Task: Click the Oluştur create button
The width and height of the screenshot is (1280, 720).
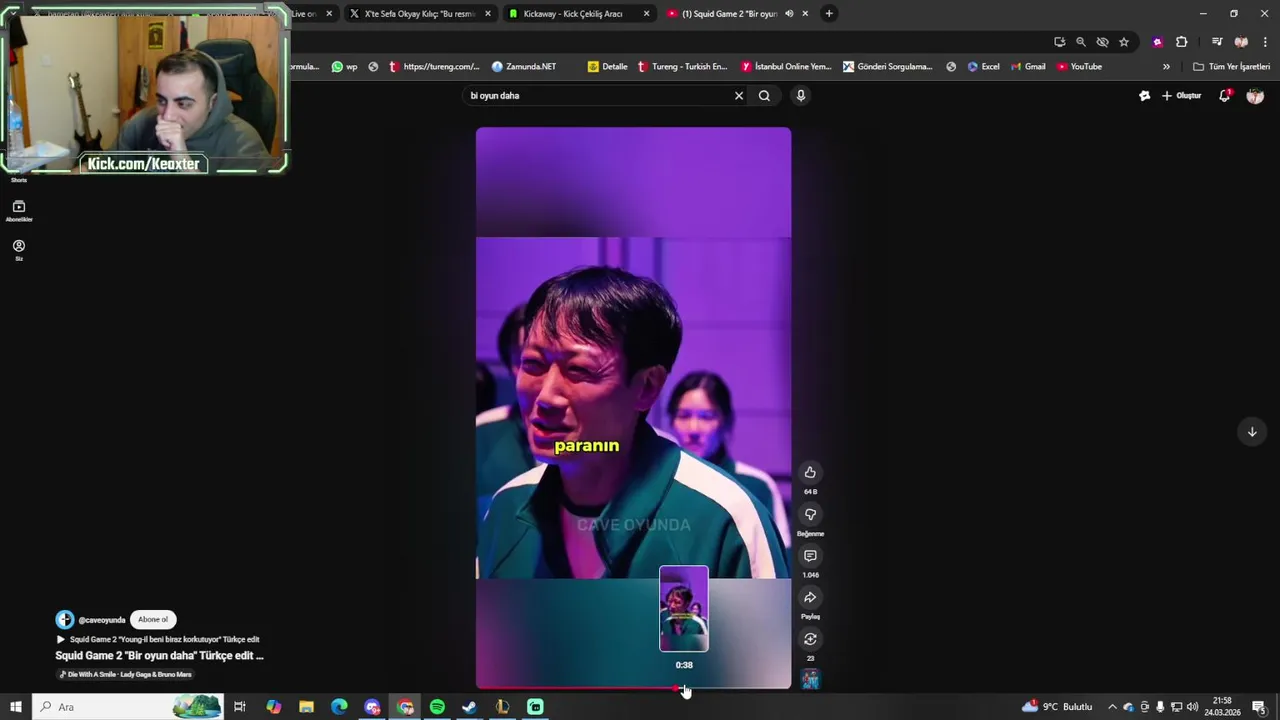Action: (1181, 96)
